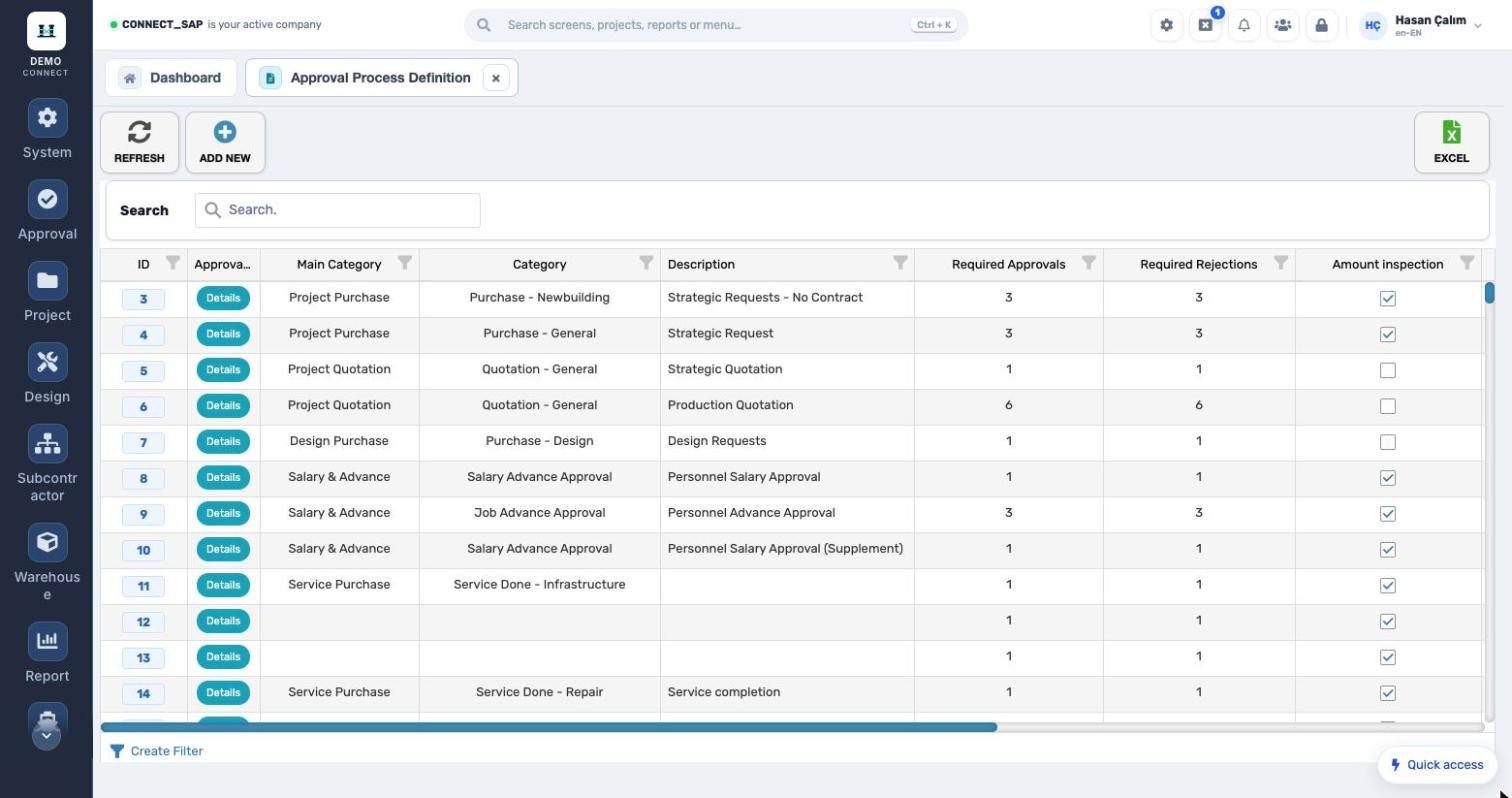
Task: Open the Design module in sidebar
Action: 47,374
